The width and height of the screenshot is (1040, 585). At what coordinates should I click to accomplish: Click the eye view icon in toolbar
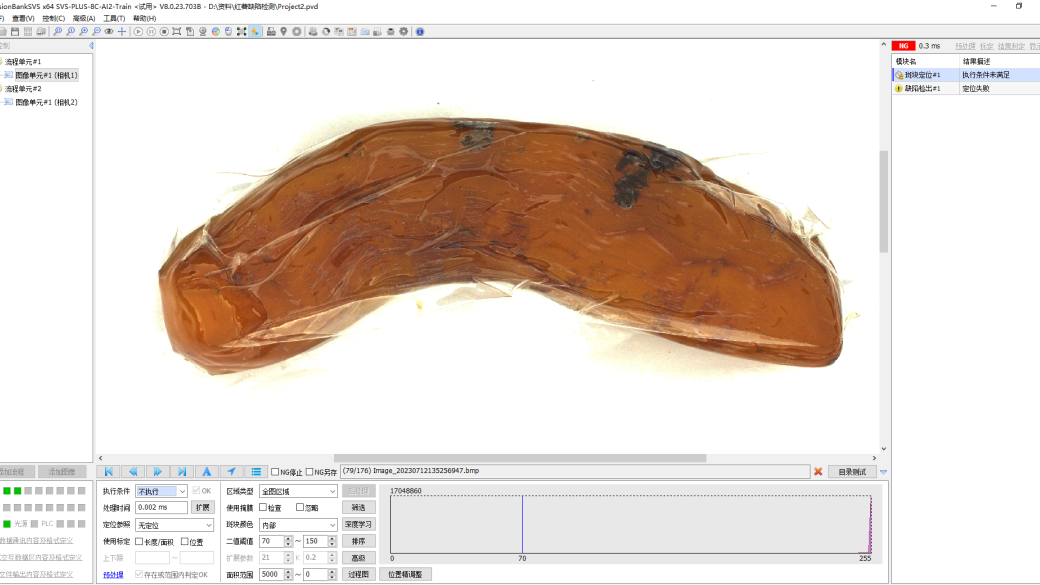(109, 31)
